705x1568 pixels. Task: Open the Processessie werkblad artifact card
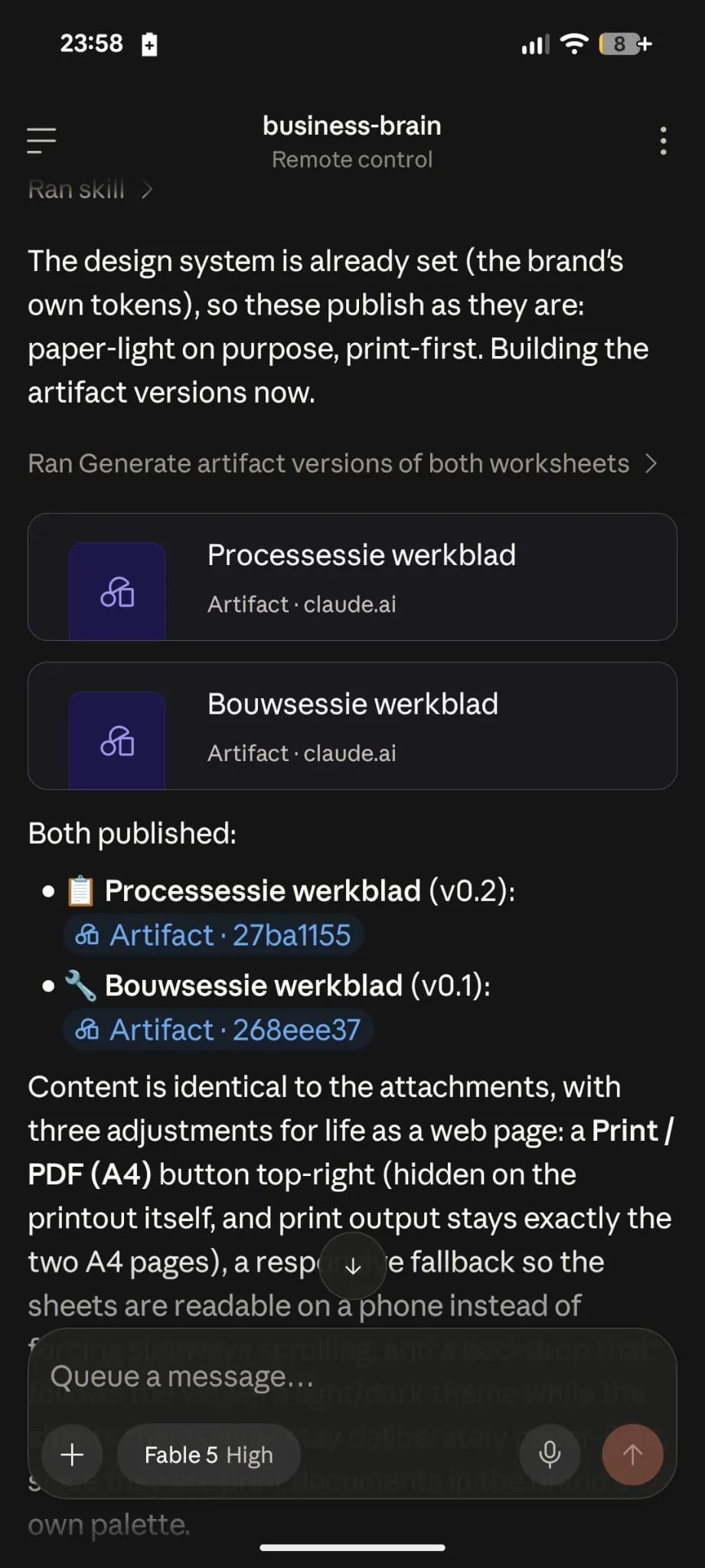click(352, 577)
